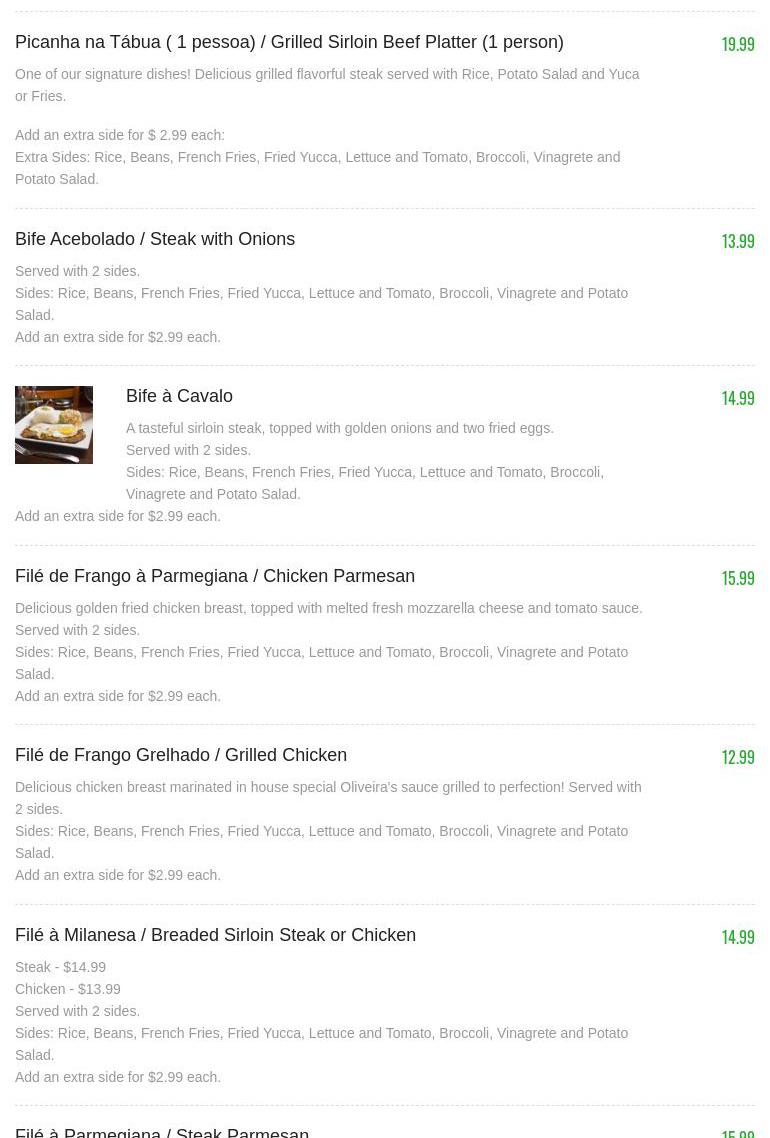Image resolution: width=770 pixels, height=1138 pixels.
Task: Click the 15.99 price for Chicken Parmesan
Action: [738, 578]
